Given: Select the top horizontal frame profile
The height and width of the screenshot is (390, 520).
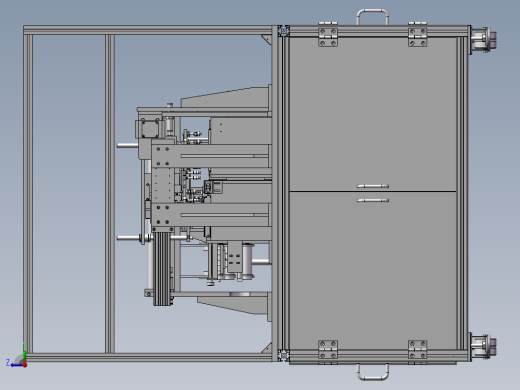Looking at the screenshot, I should [x=148, y=30].
